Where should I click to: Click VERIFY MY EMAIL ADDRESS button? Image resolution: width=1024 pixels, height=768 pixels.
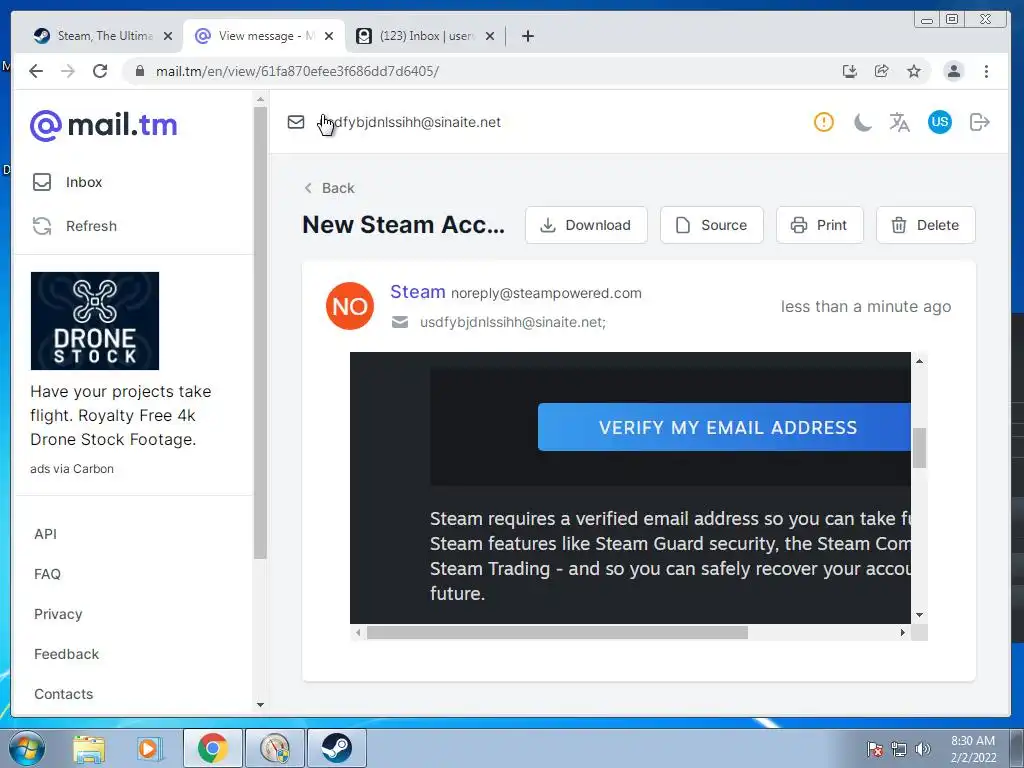(x=724, y=427)
